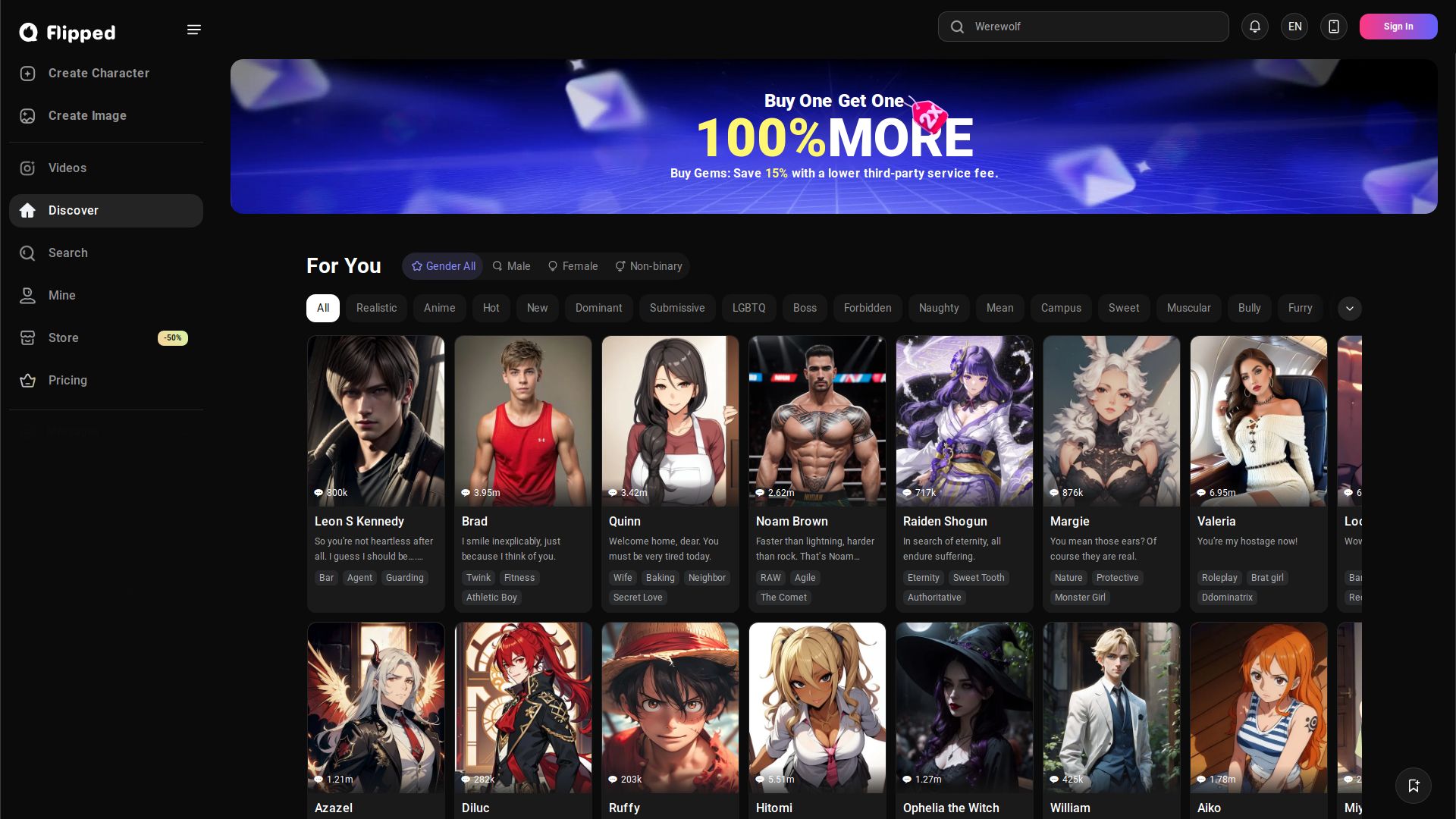Open Create Character from sidebar
The height and width of the screenshot is (819, 1456).
(x=106, y=74)
